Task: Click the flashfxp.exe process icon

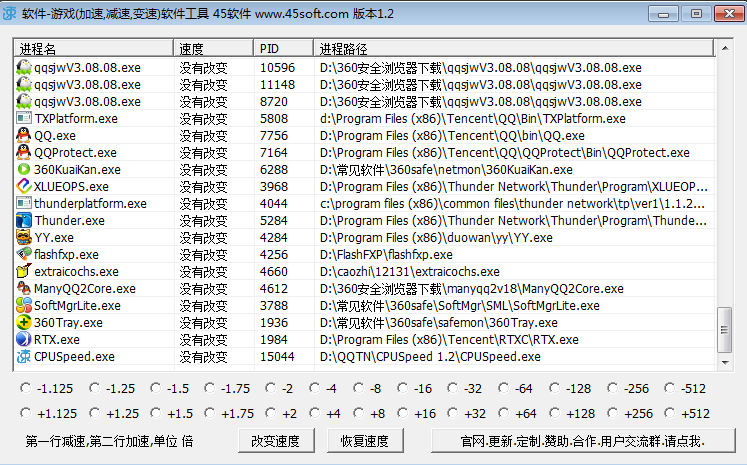Action: [x=24, y=254]
